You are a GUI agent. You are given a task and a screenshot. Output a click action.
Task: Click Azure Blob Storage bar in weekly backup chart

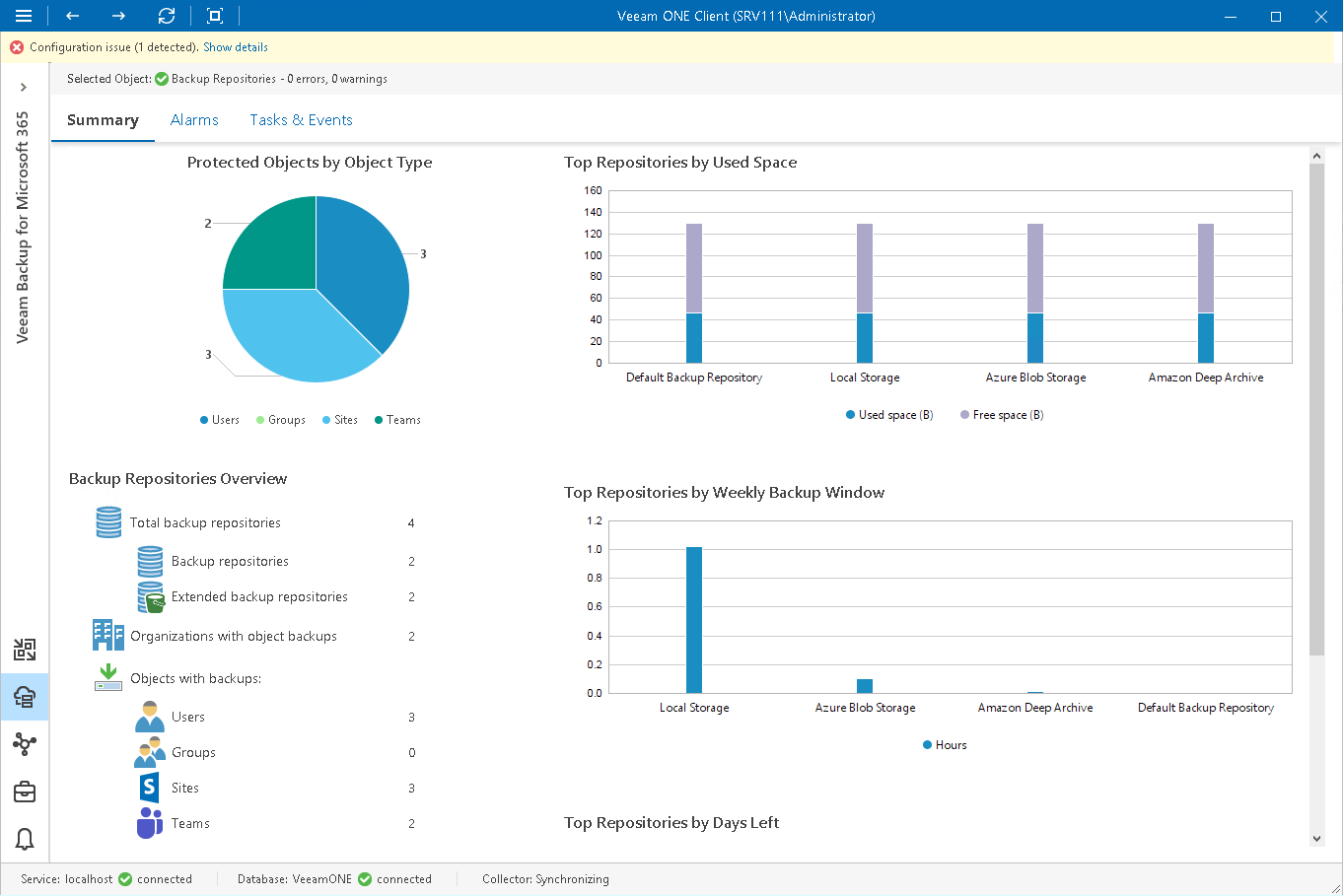[x=865, y=686]
